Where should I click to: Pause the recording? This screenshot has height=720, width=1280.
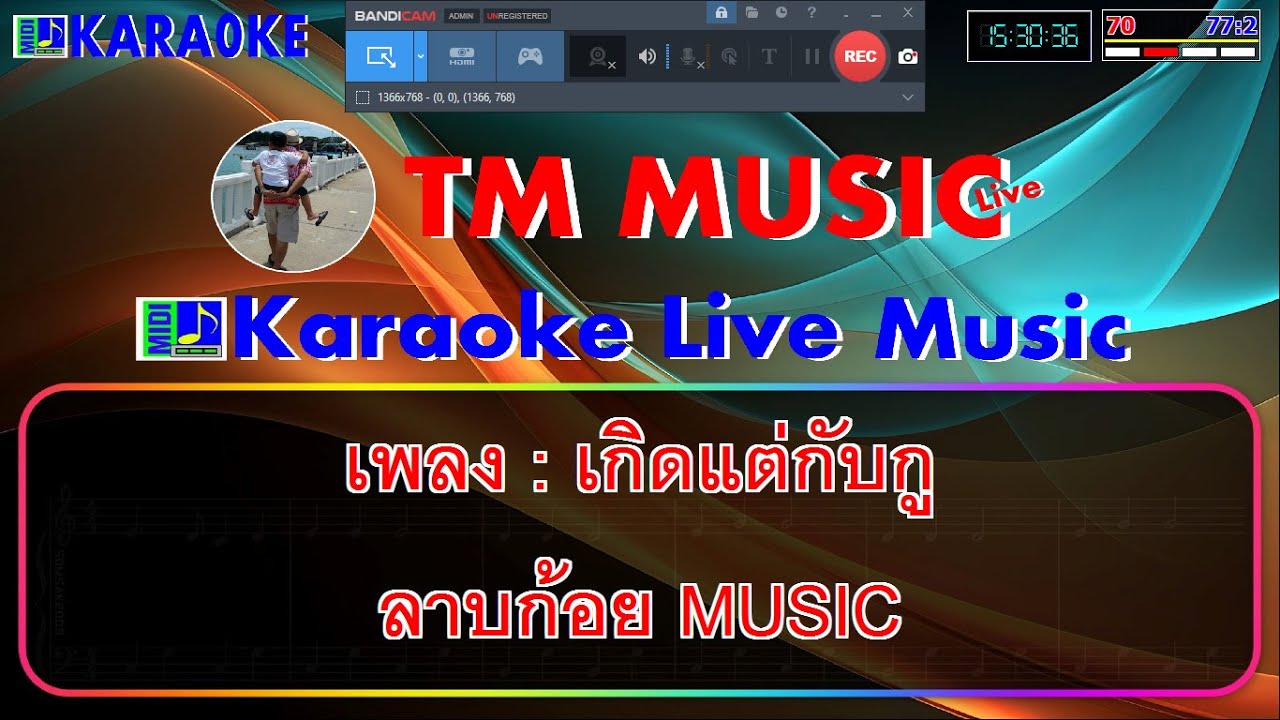pyautogui.click(x=812, y=57)
